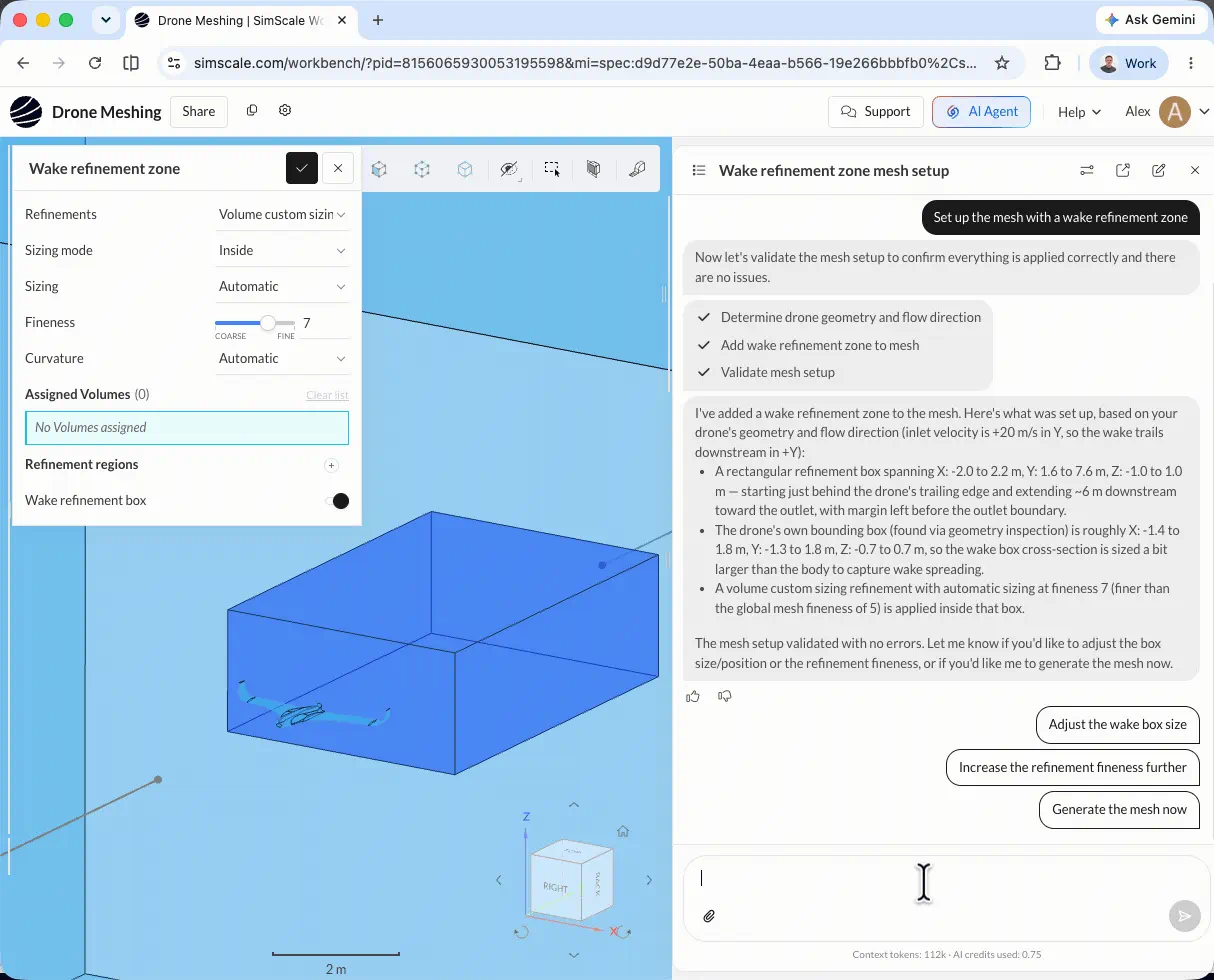This screenshot has width=1214, height=980.
Task: Start a new chat with the edit icon
Action: tap(1159, 171)
